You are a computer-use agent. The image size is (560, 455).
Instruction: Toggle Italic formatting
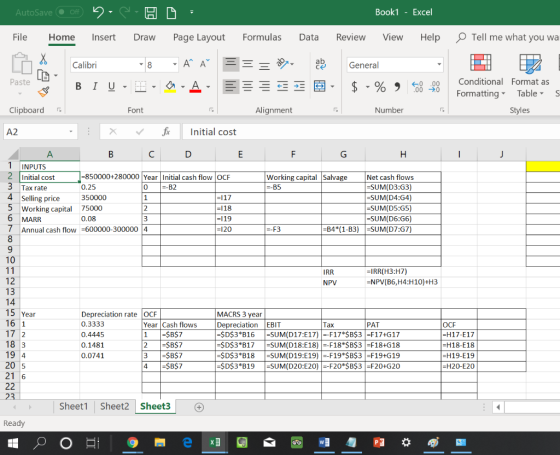[x=95, y=86]
